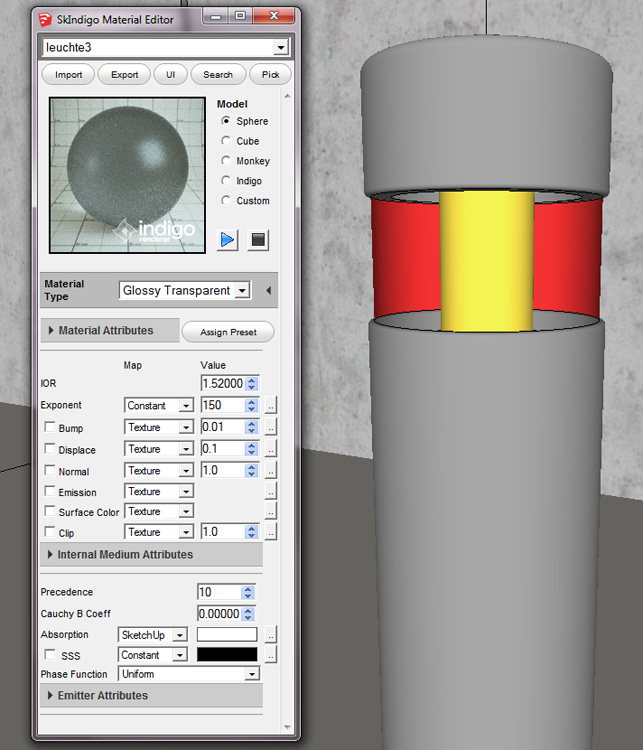Open the Glossy Transparent material type dropdown

click(x=184, y=291)
